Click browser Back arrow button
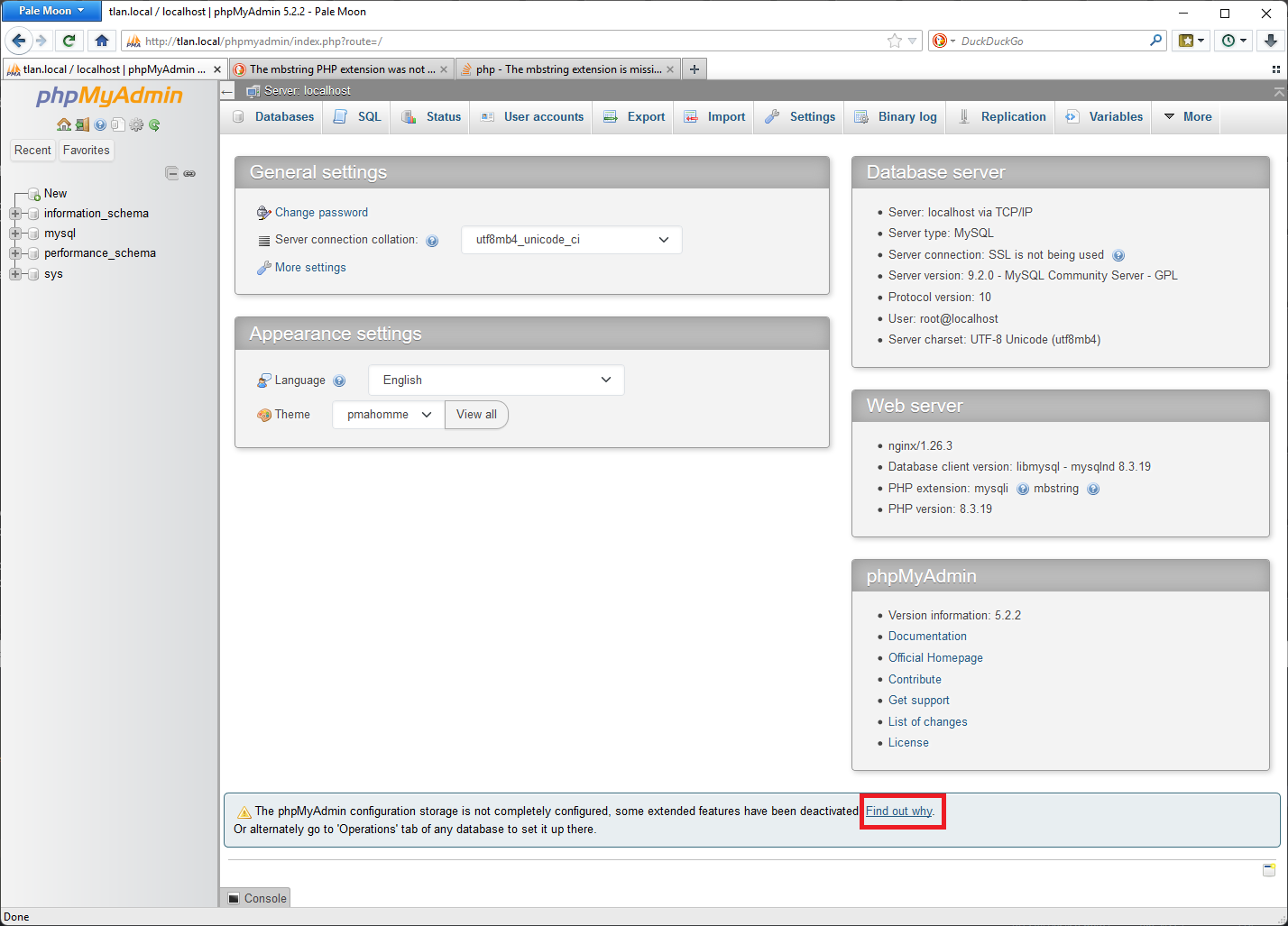1288x926 pixels. 19,41
